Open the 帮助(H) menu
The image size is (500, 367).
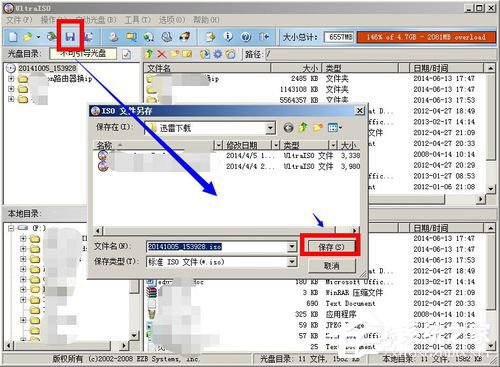tap(206, 20)
